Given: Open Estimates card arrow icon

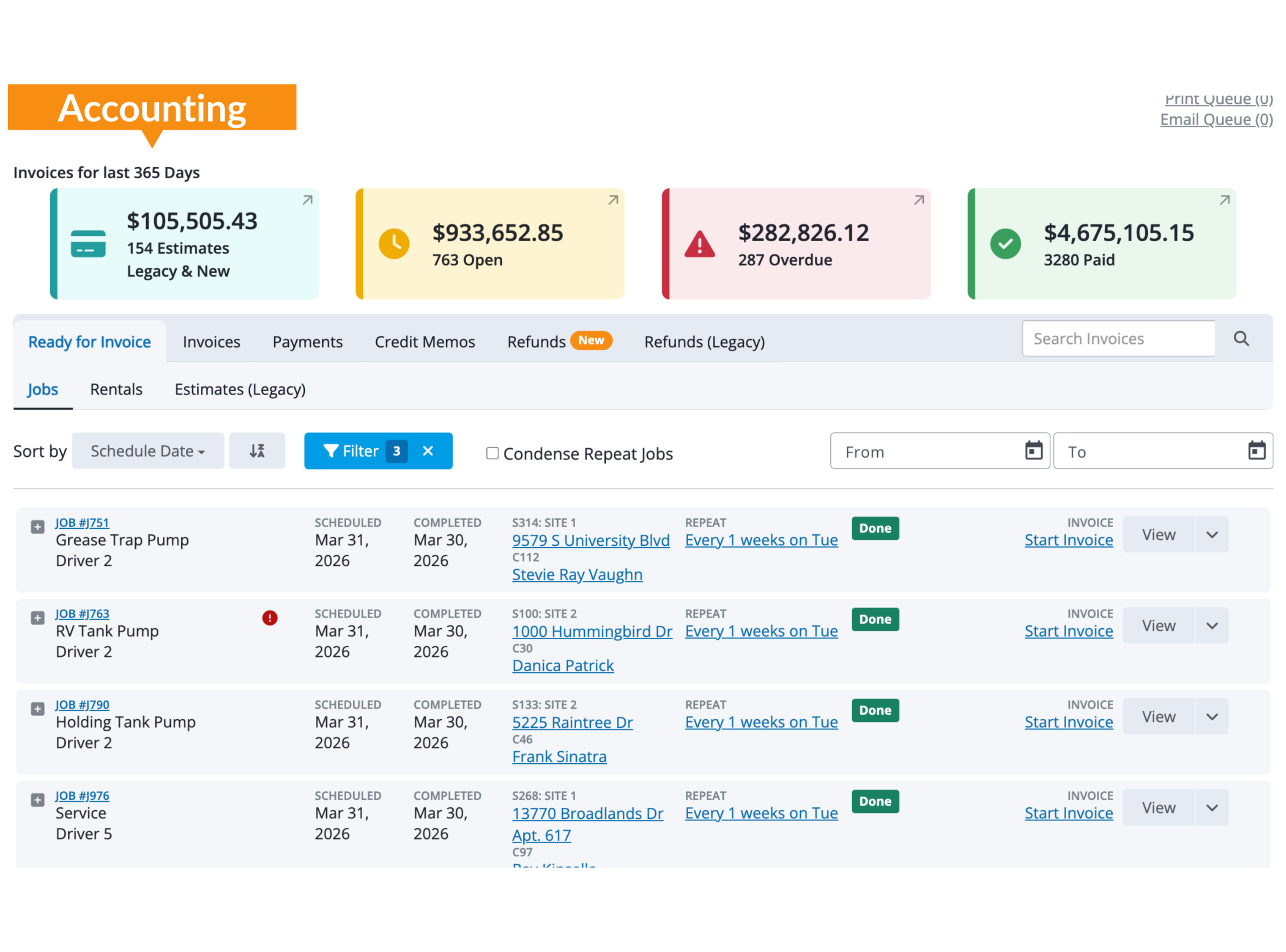Looking at the screenshot, I should click(x=307, y=200).
